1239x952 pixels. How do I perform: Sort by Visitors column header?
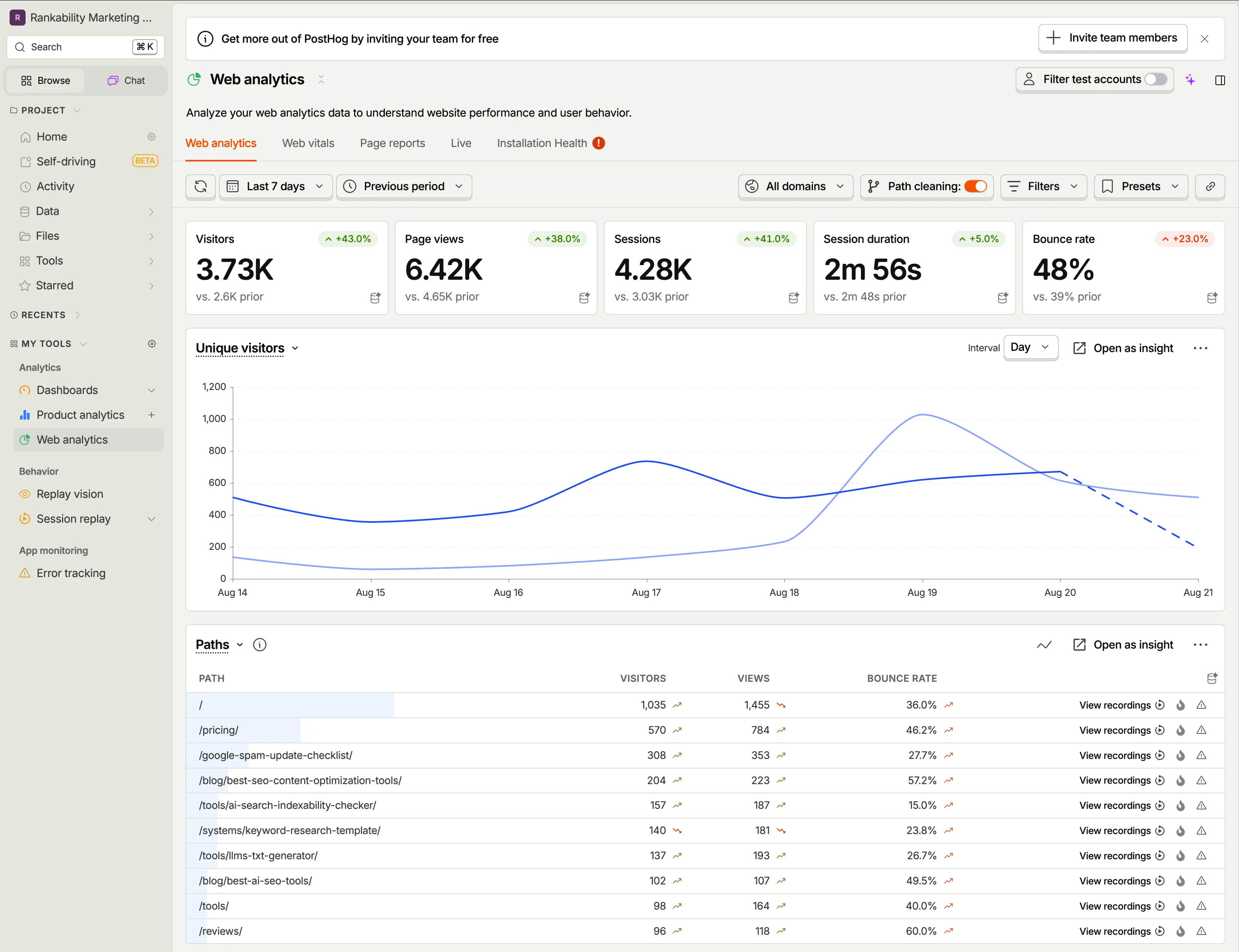click(x=642, y=678)
